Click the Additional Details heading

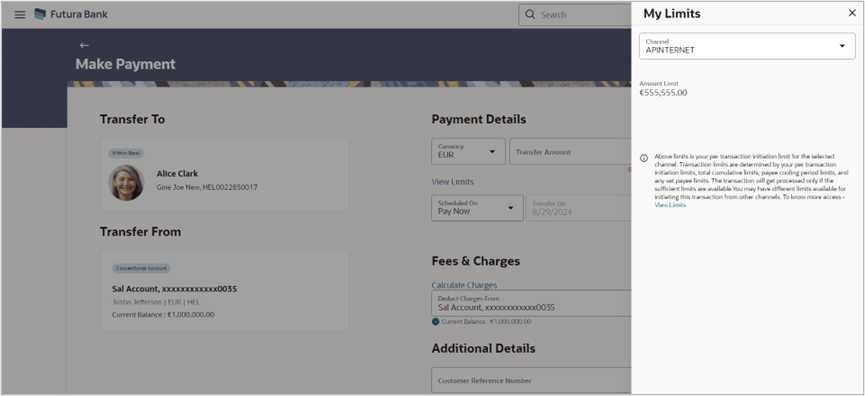point(483,349)
